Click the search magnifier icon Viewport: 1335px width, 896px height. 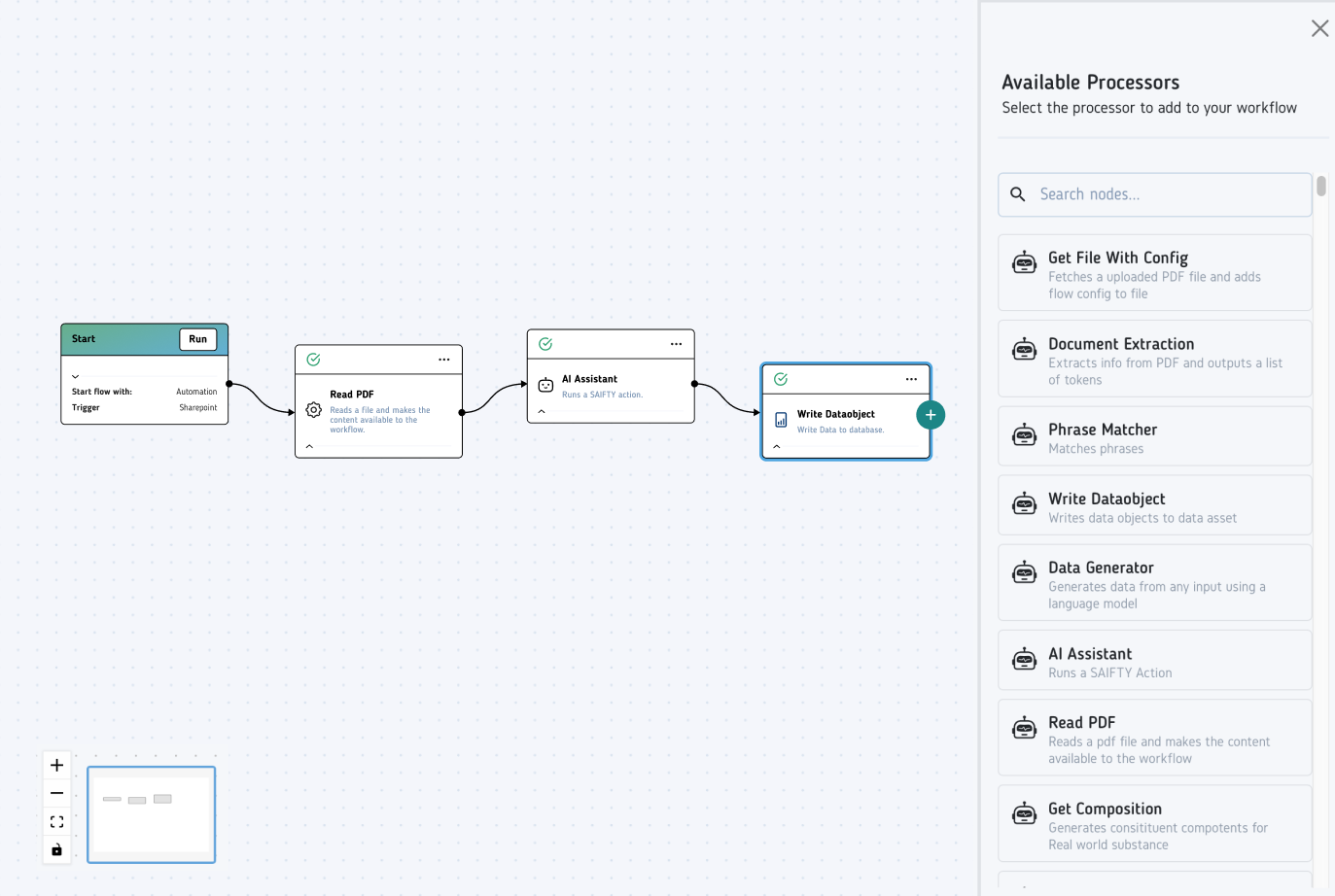pyautogui.click(x=1018, y=194)
